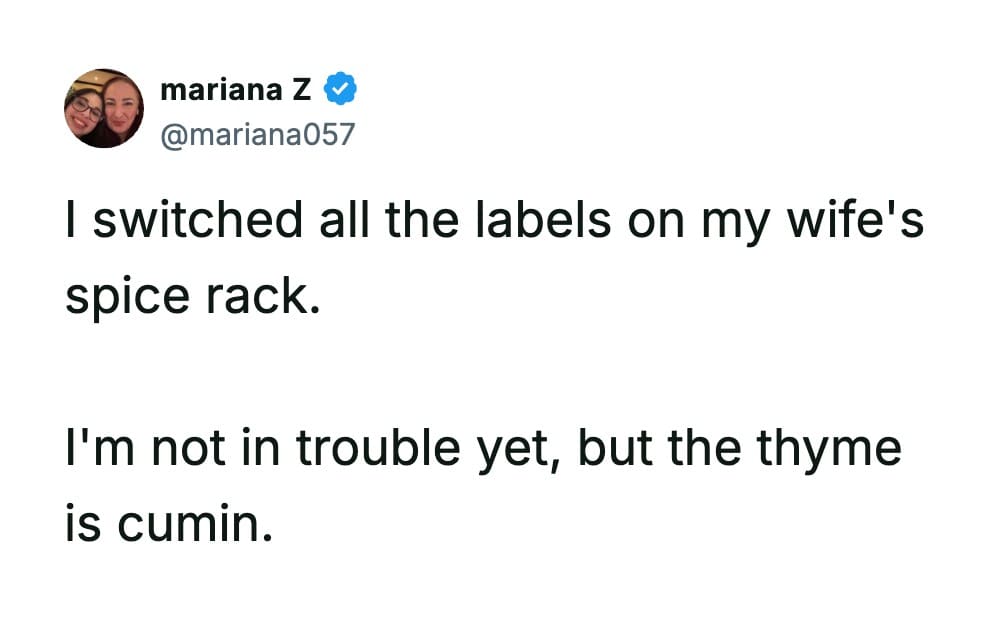Click the mariana Z profile avatar

coord(104,108)
